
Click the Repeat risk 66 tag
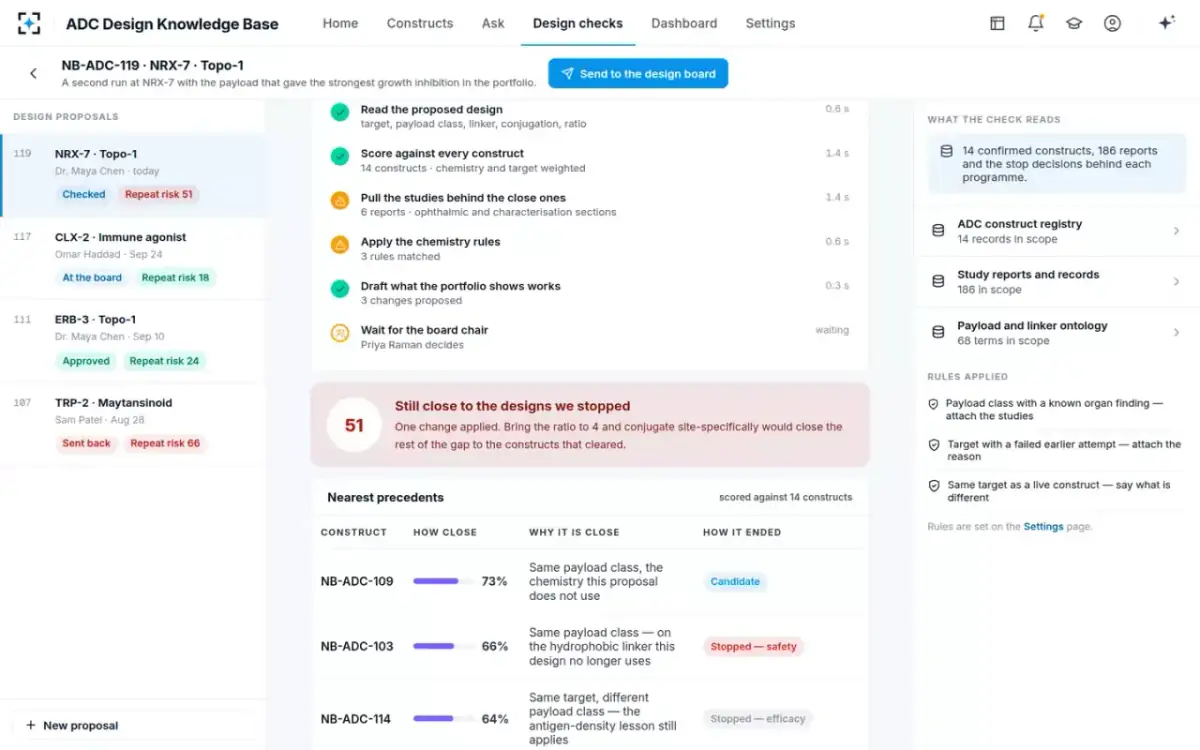pyautogui.click(x=165, y=443)
